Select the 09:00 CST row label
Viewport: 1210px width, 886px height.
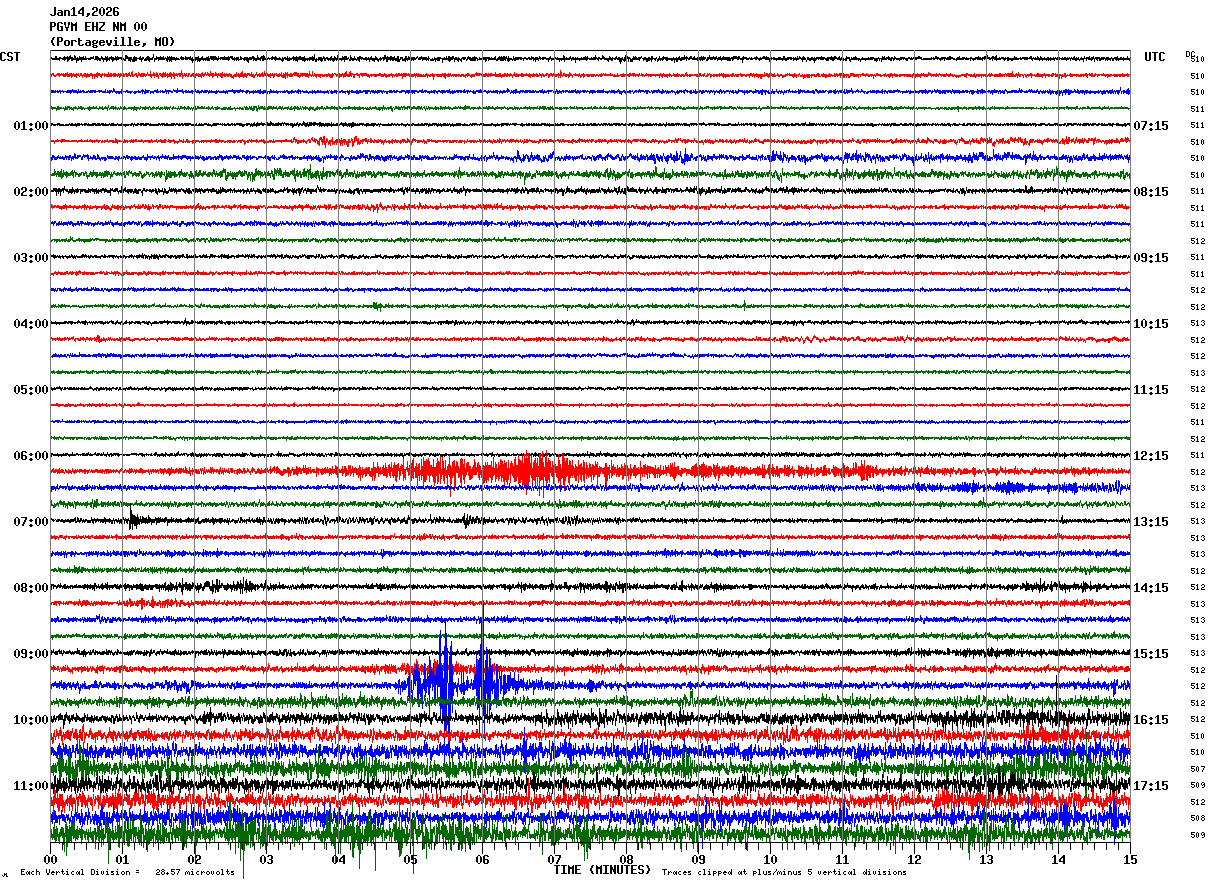pyautogui.click(x=31, y=654)
